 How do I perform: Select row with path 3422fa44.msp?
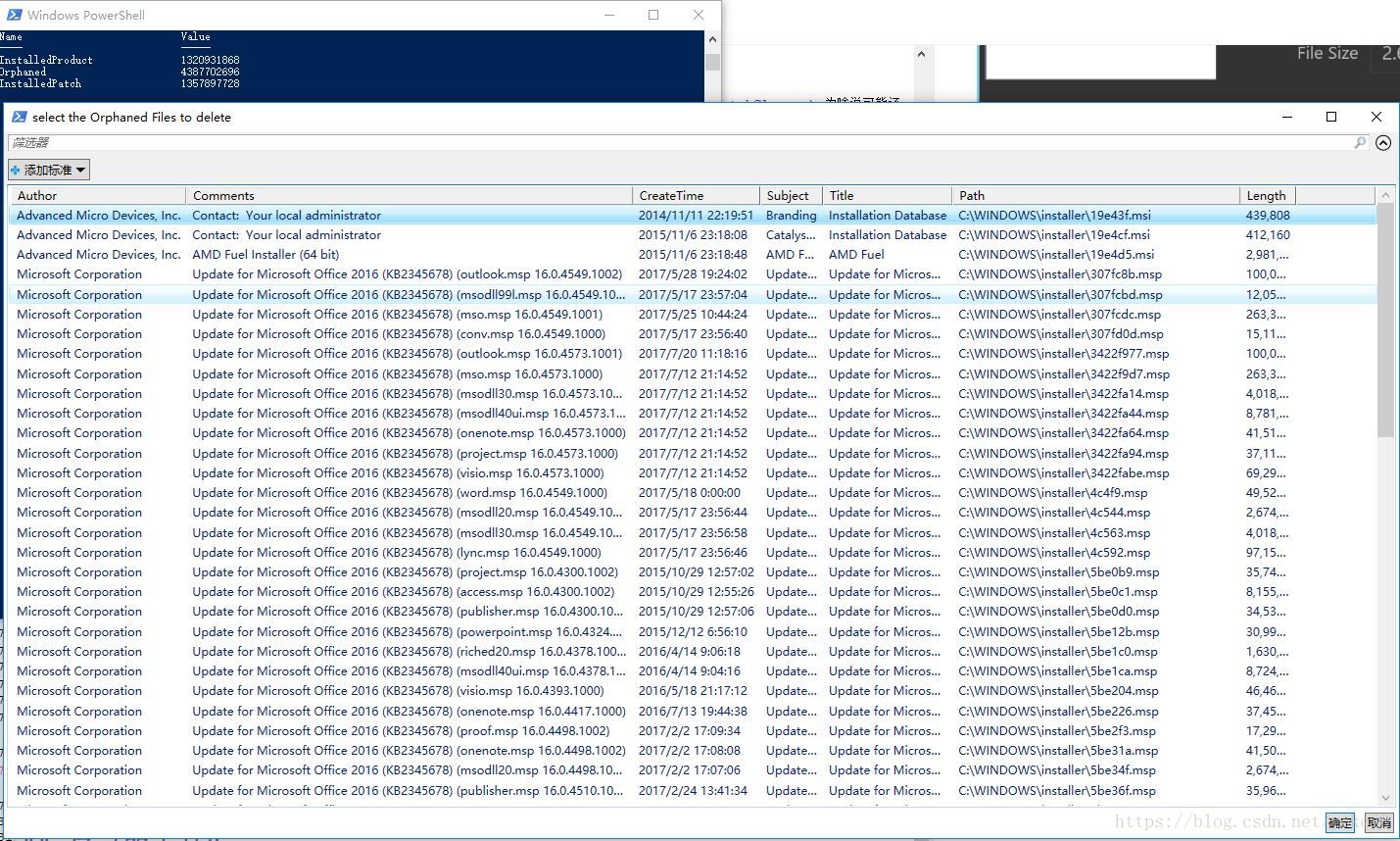(x=692, y=413)
